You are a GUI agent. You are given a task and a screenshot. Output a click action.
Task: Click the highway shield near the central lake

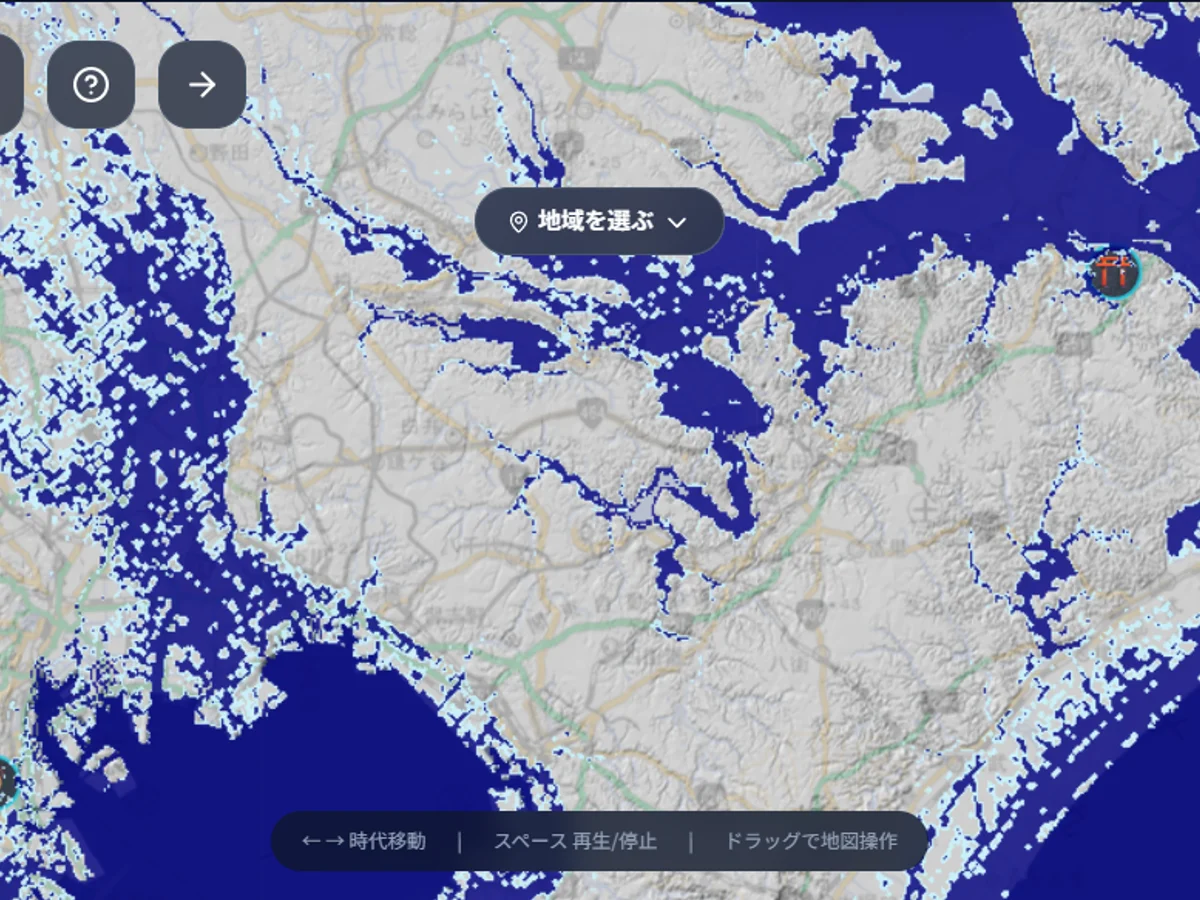592,410
